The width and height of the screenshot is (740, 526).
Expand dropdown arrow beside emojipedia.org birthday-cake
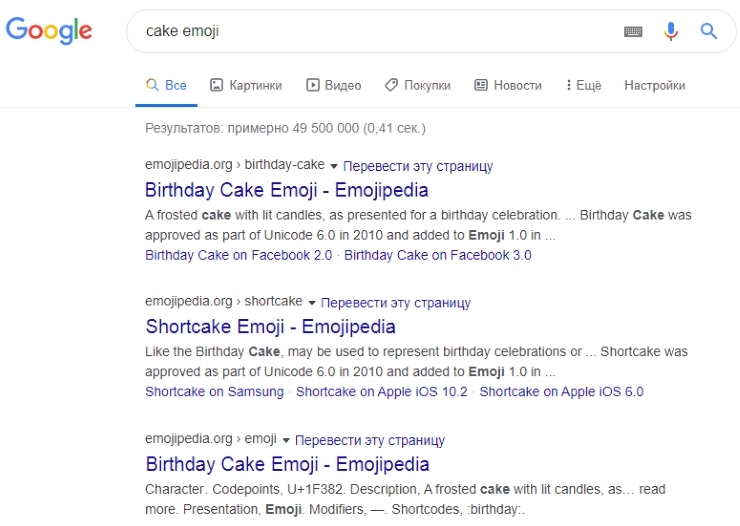coord(334,167)
